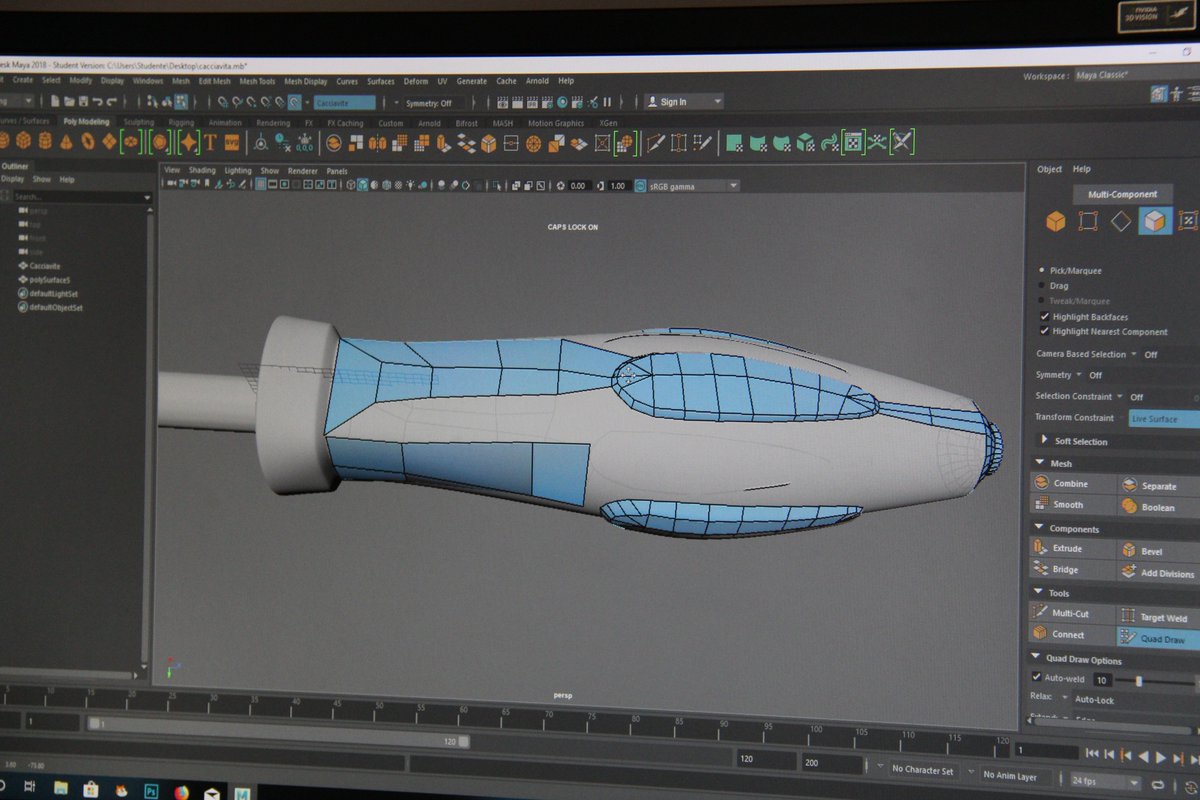Select Tweak/Marquee radio option
1200x800 pixels.
click(x=1042, y=300)
